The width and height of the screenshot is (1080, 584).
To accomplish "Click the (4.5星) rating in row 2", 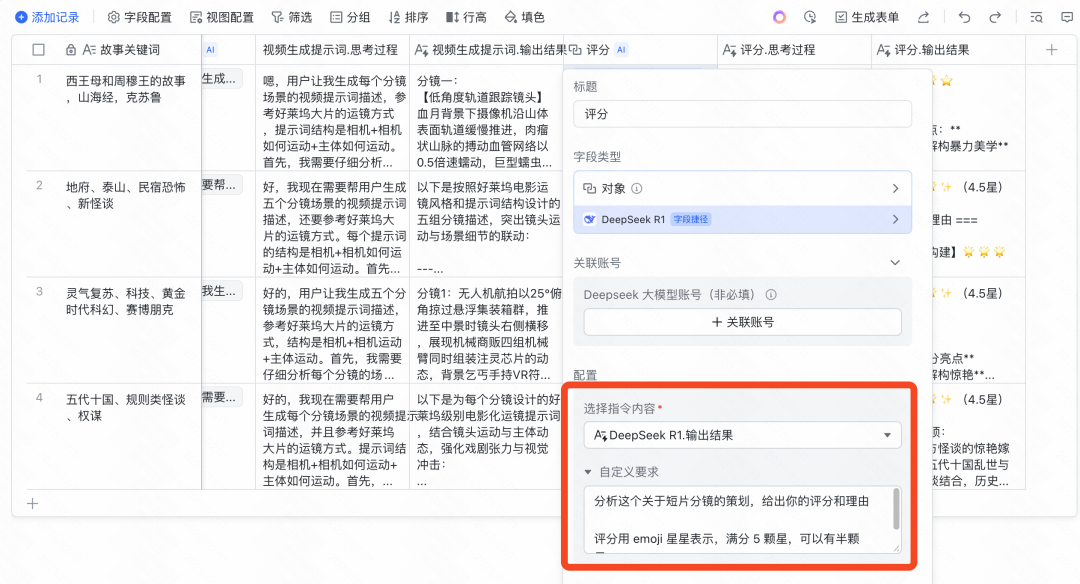I will click(982, 187).
